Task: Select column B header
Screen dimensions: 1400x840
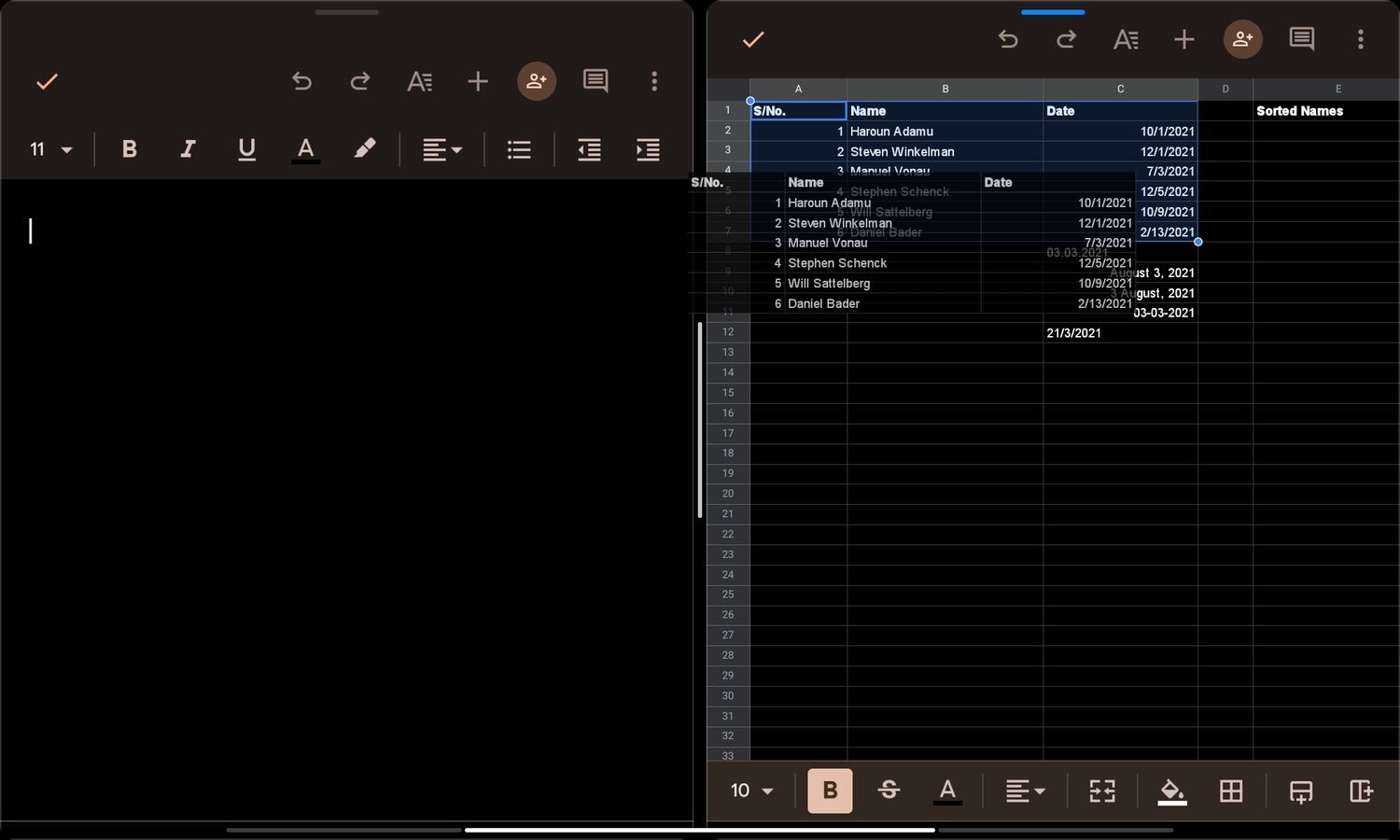Action: (945, 89)
